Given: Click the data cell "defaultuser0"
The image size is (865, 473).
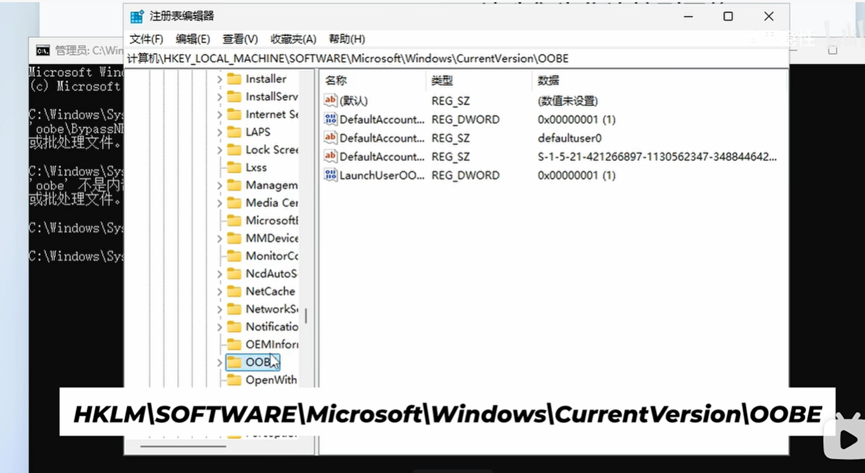Looking at the screenshot, I should 569,138.
